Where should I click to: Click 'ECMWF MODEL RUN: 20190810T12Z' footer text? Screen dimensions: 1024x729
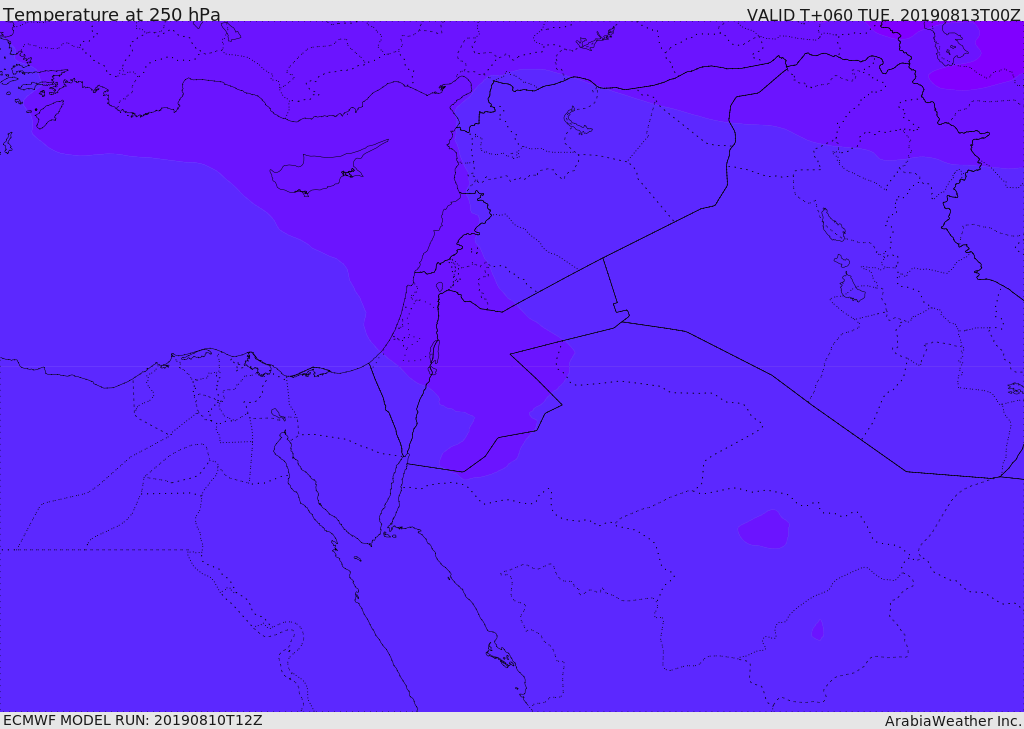133,720
